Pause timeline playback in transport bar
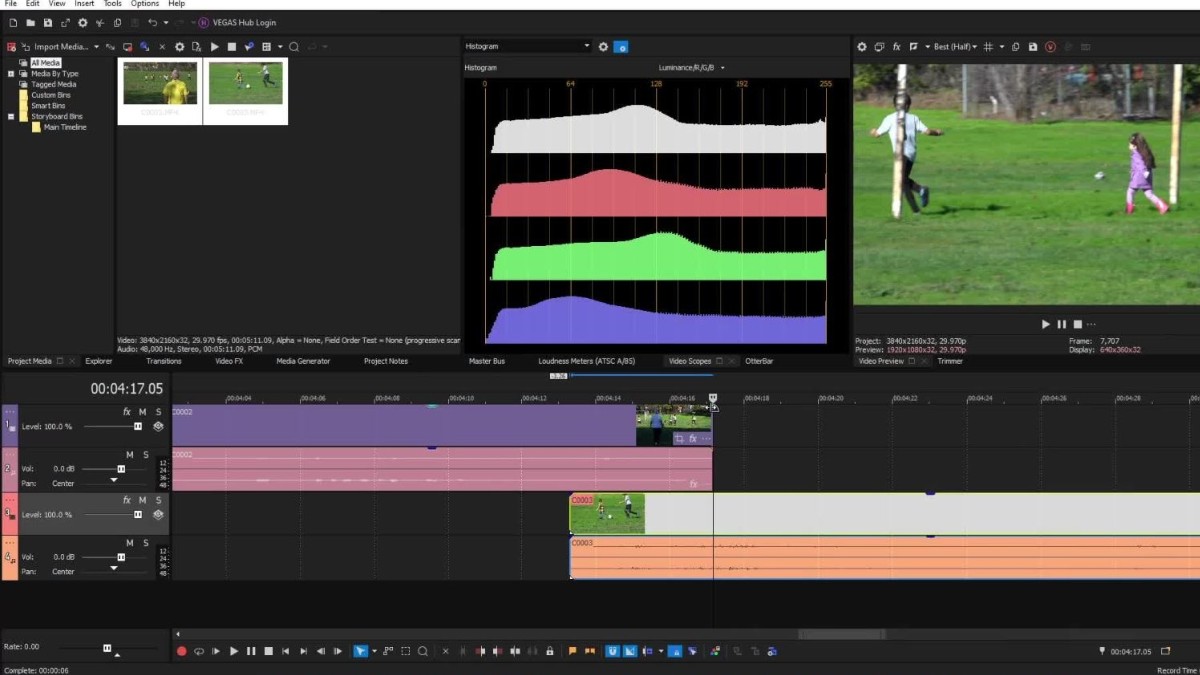 coord(251,651)
